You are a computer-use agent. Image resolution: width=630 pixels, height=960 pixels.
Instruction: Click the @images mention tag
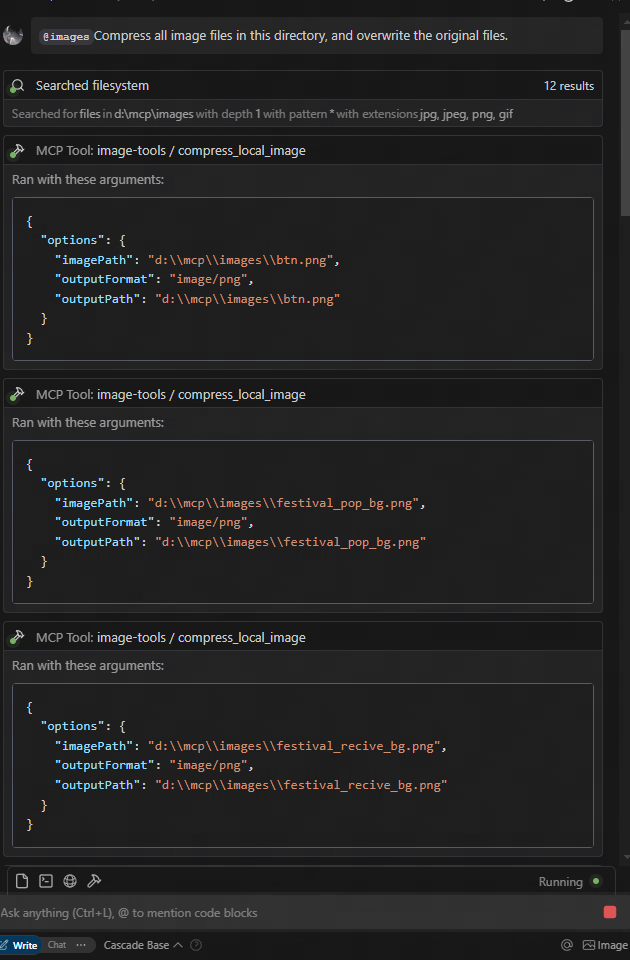pos(65,36)
